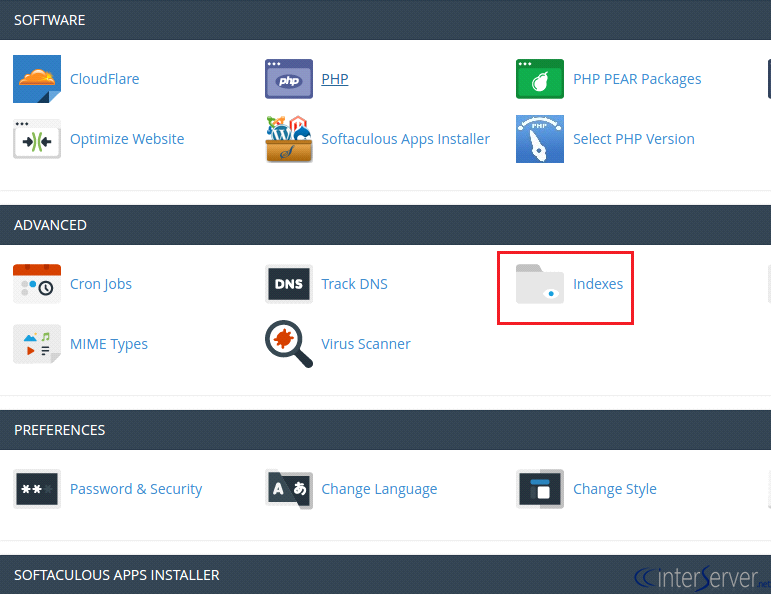Click the MIME Types link
Viewport: 771px width, 594px height.
click(x=109, y=344)
